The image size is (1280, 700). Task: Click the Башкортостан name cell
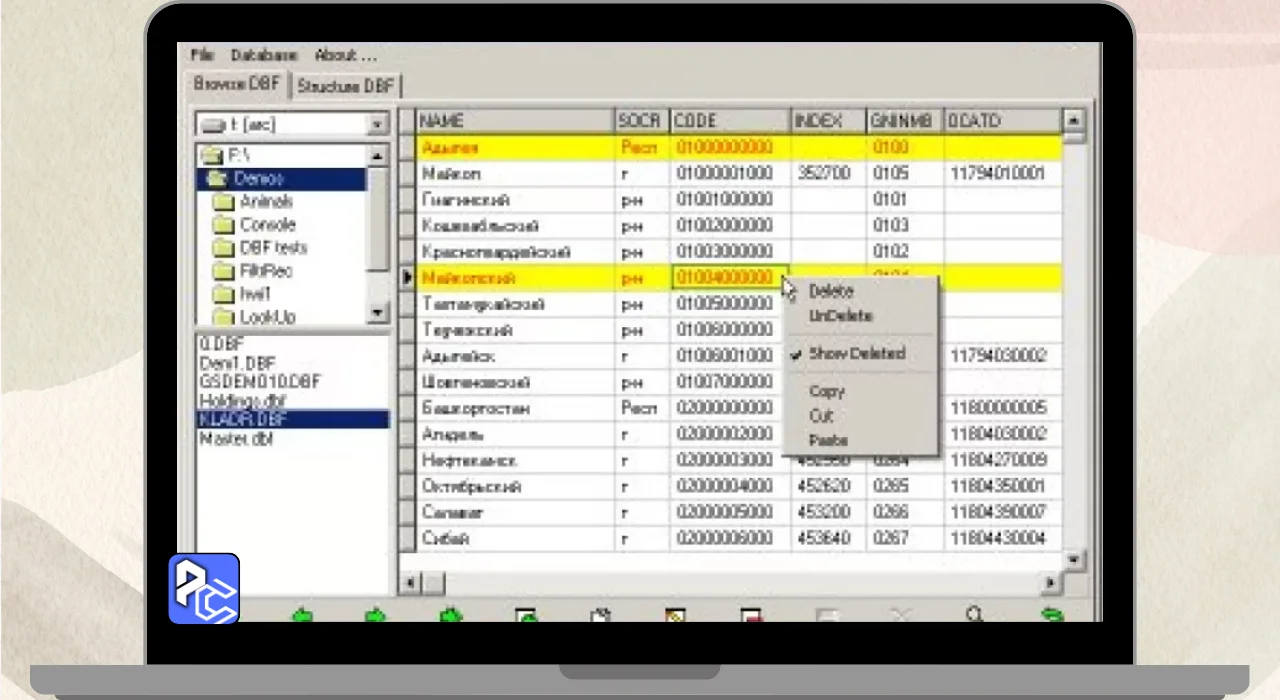pyautogui.click(x=514, y=408)
